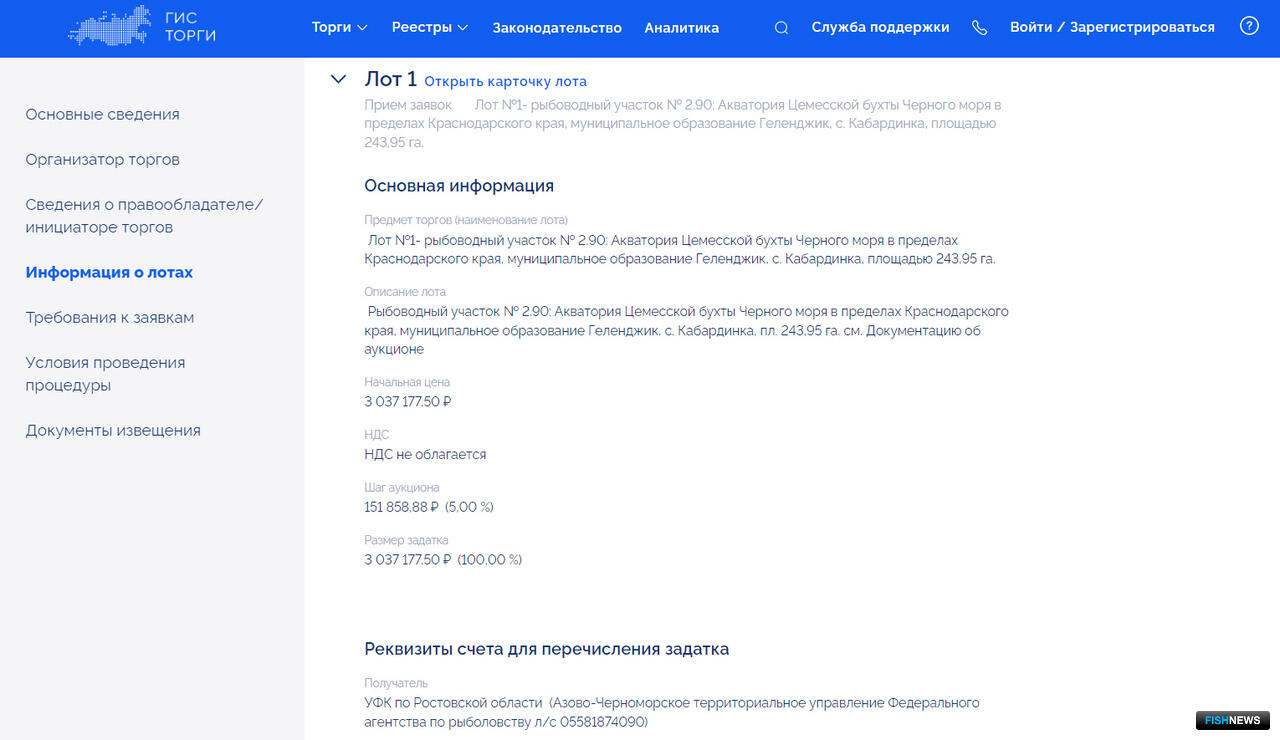Select Информация о лотах in sidebar
The width and height of the screenshot is (1280, 740).
pyautogui.click(x=109, y=272)
